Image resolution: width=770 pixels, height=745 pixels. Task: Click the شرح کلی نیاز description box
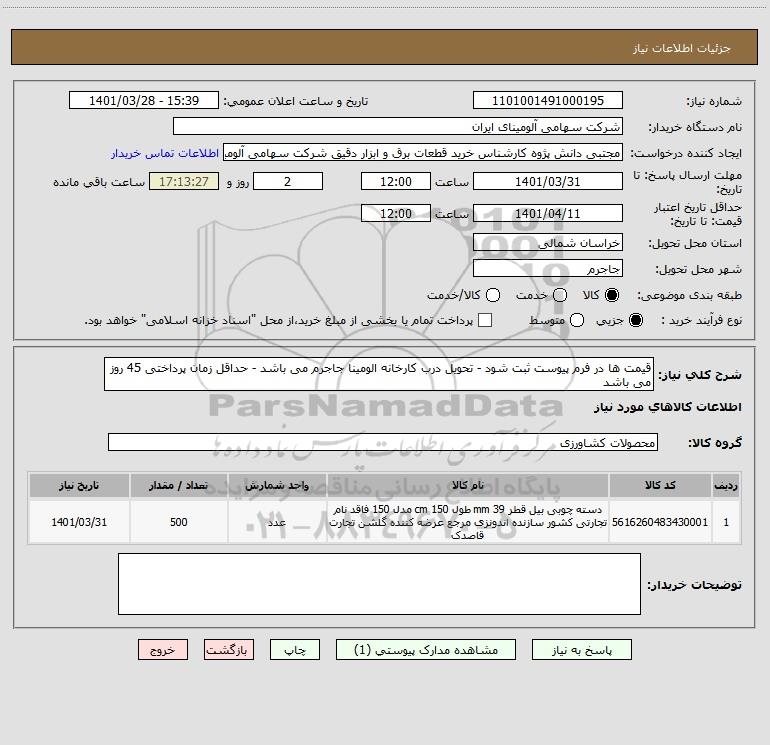click(379, 374)
